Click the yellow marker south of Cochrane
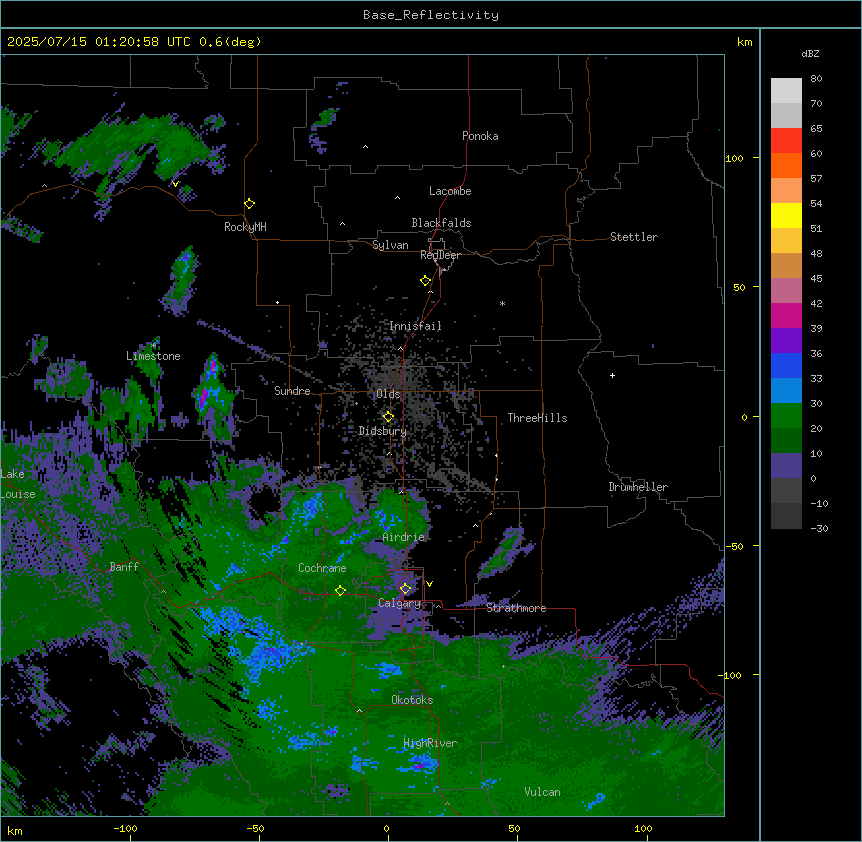This screenshot has width=862, height=842. [x=340, y=591]
